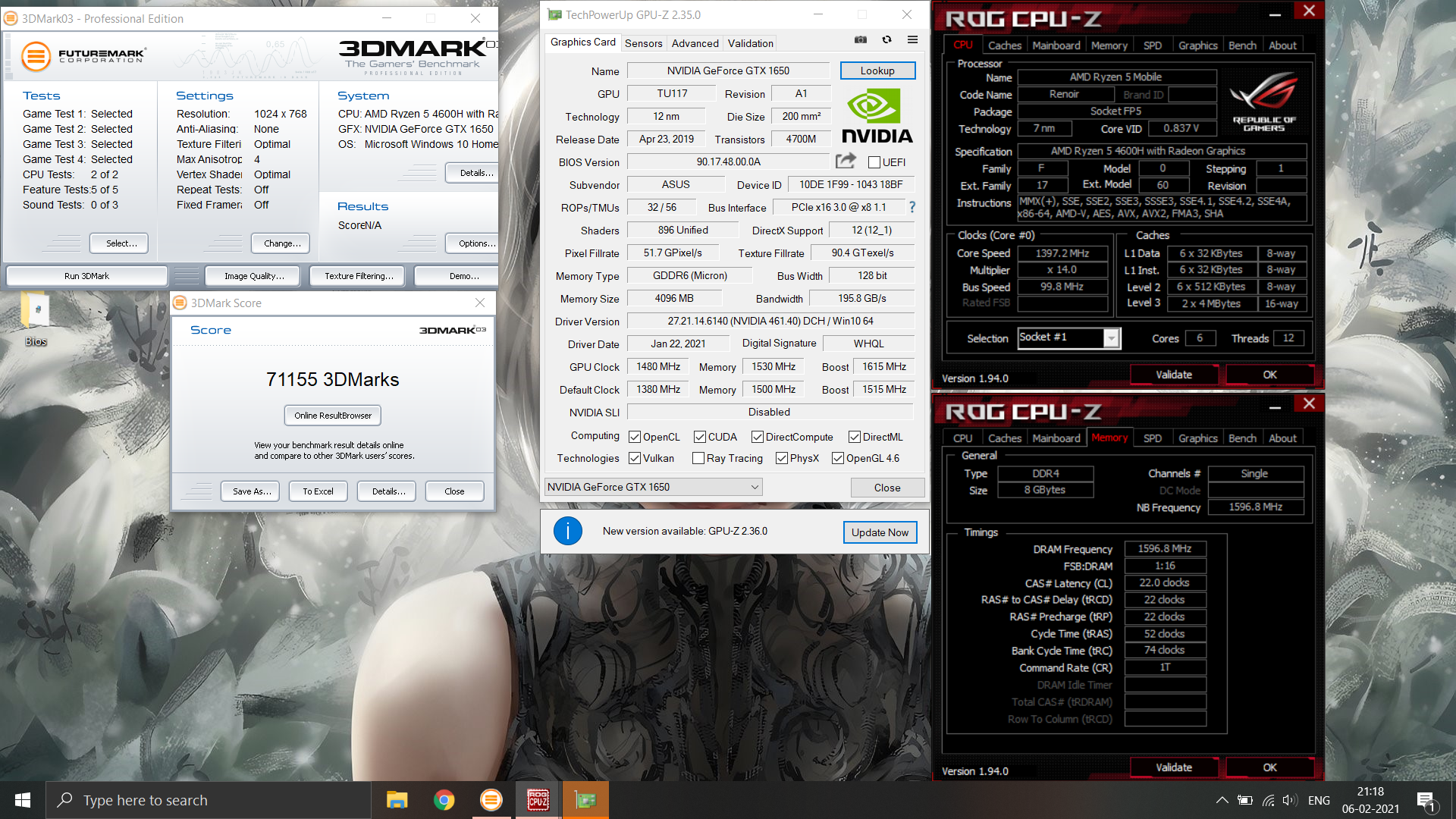Open the SPD tab in bottom CPU-Z
The height and width of the screenshot is (819, 1456).
[x=1153, y=438]
